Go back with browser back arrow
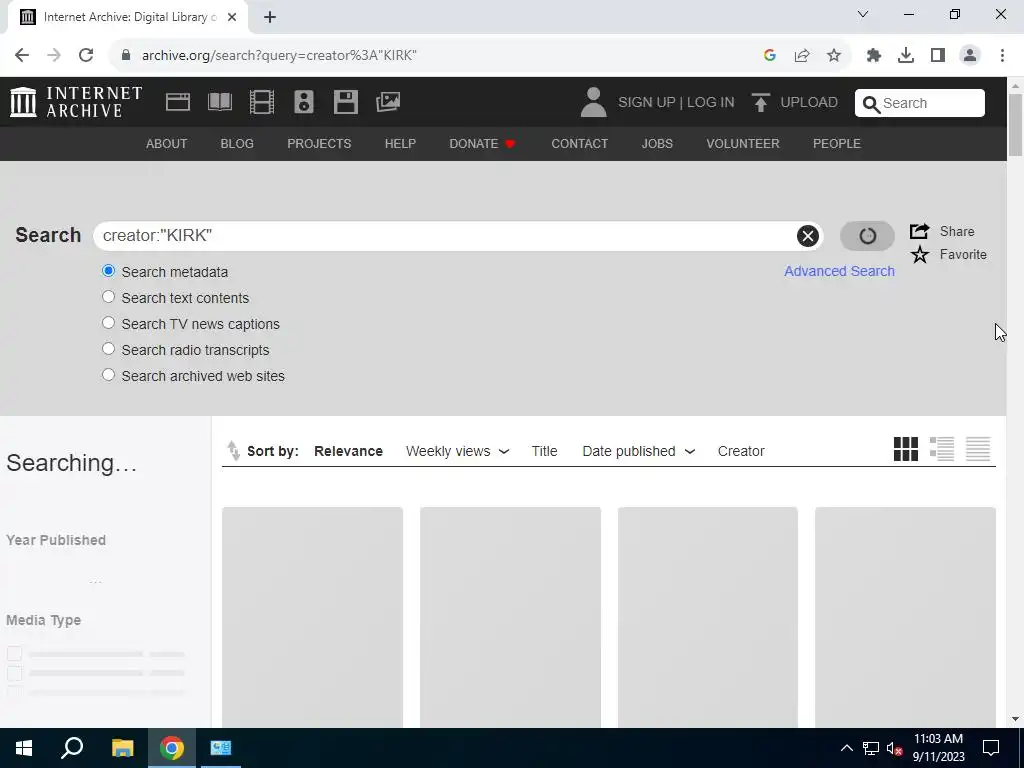 (22, 56)
